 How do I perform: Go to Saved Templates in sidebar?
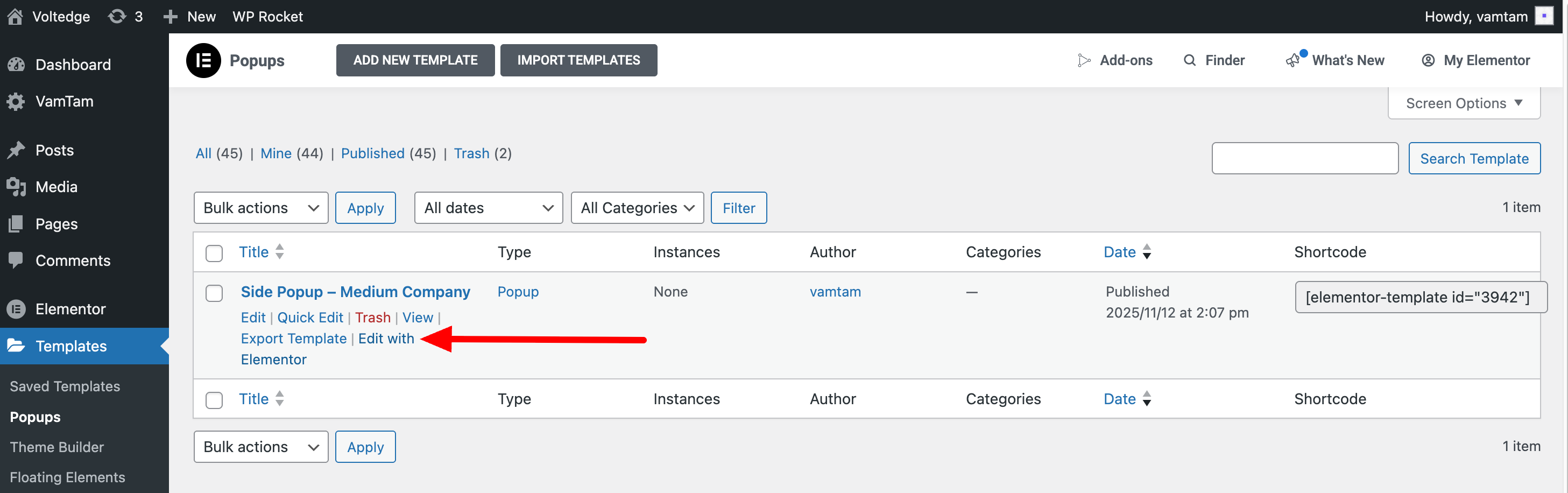[x=65, y=386]
